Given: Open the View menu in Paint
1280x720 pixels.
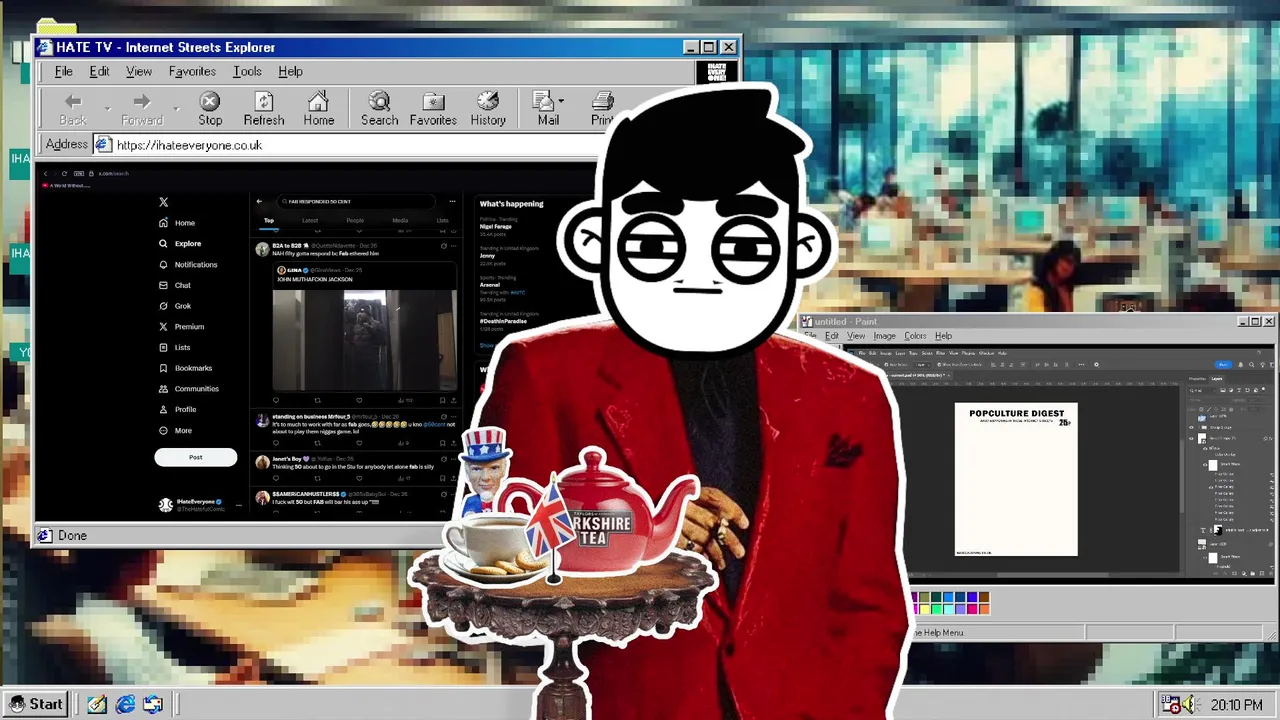Looking at the screenshot, I should tap(856, 336).
